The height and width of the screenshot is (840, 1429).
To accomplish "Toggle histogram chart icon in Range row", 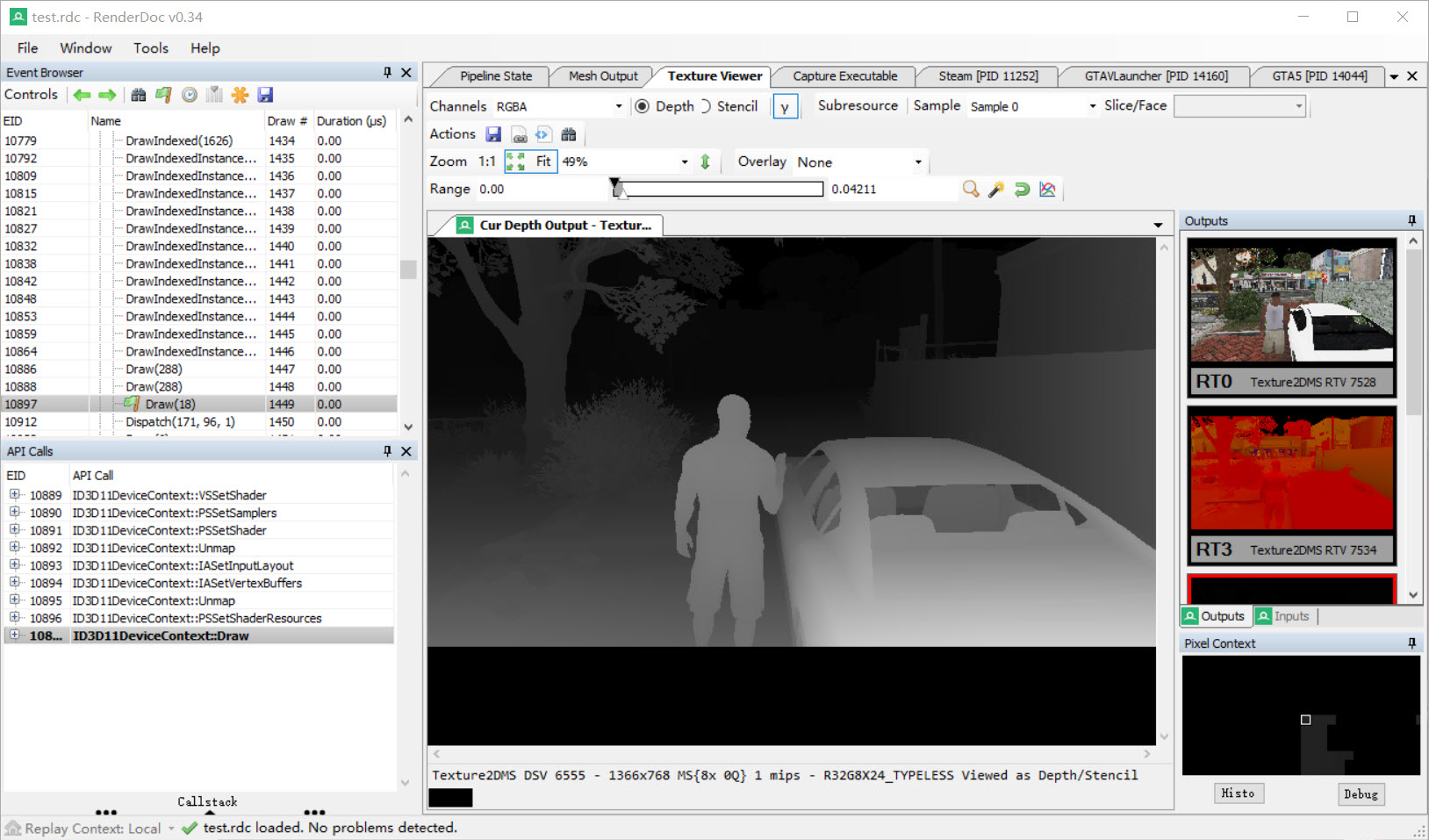I will [1047, 190].
